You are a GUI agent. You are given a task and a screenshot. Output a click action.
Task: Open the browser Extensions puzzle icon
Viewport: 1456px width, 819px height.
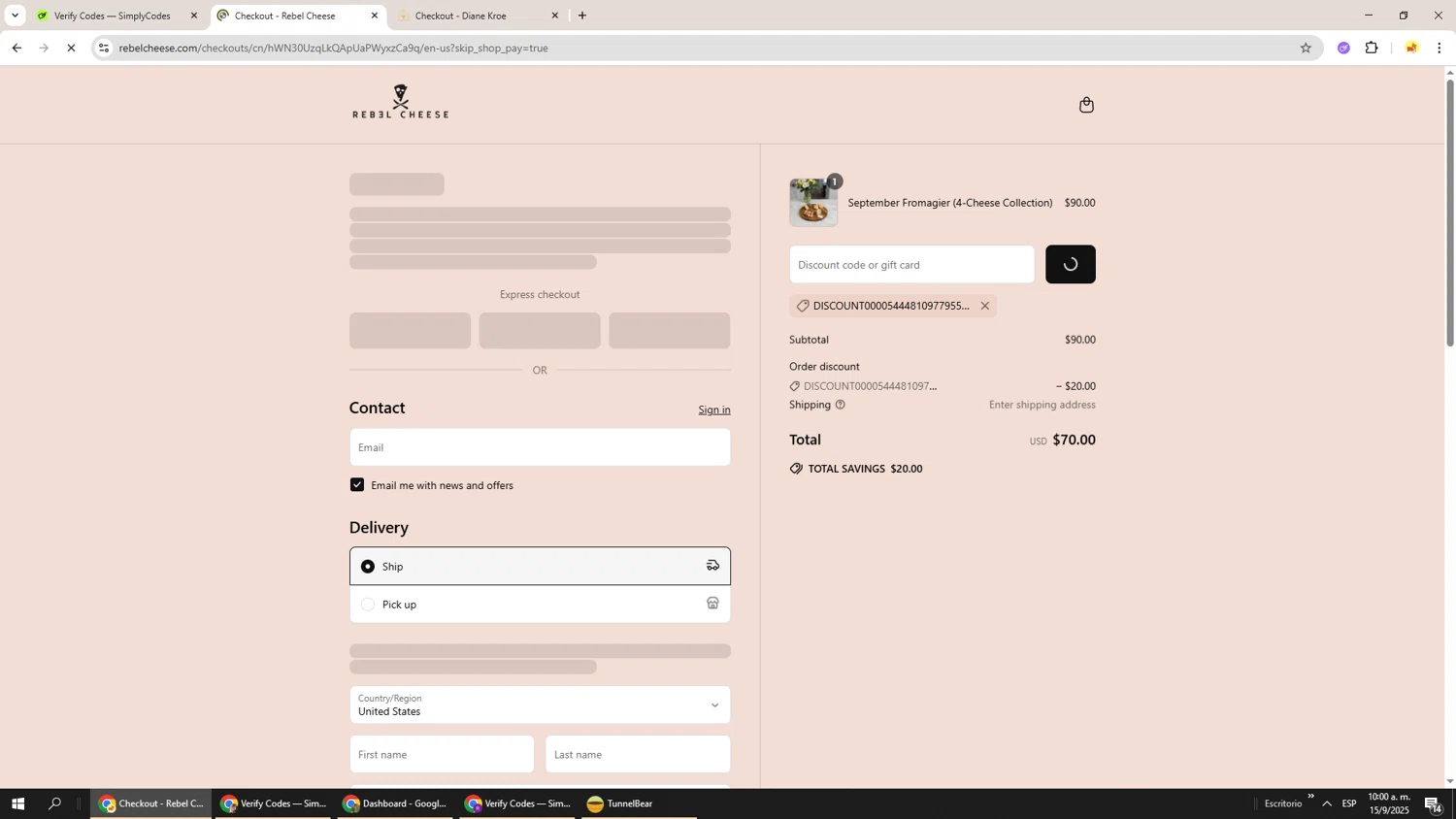click(x=1372, y=48)
